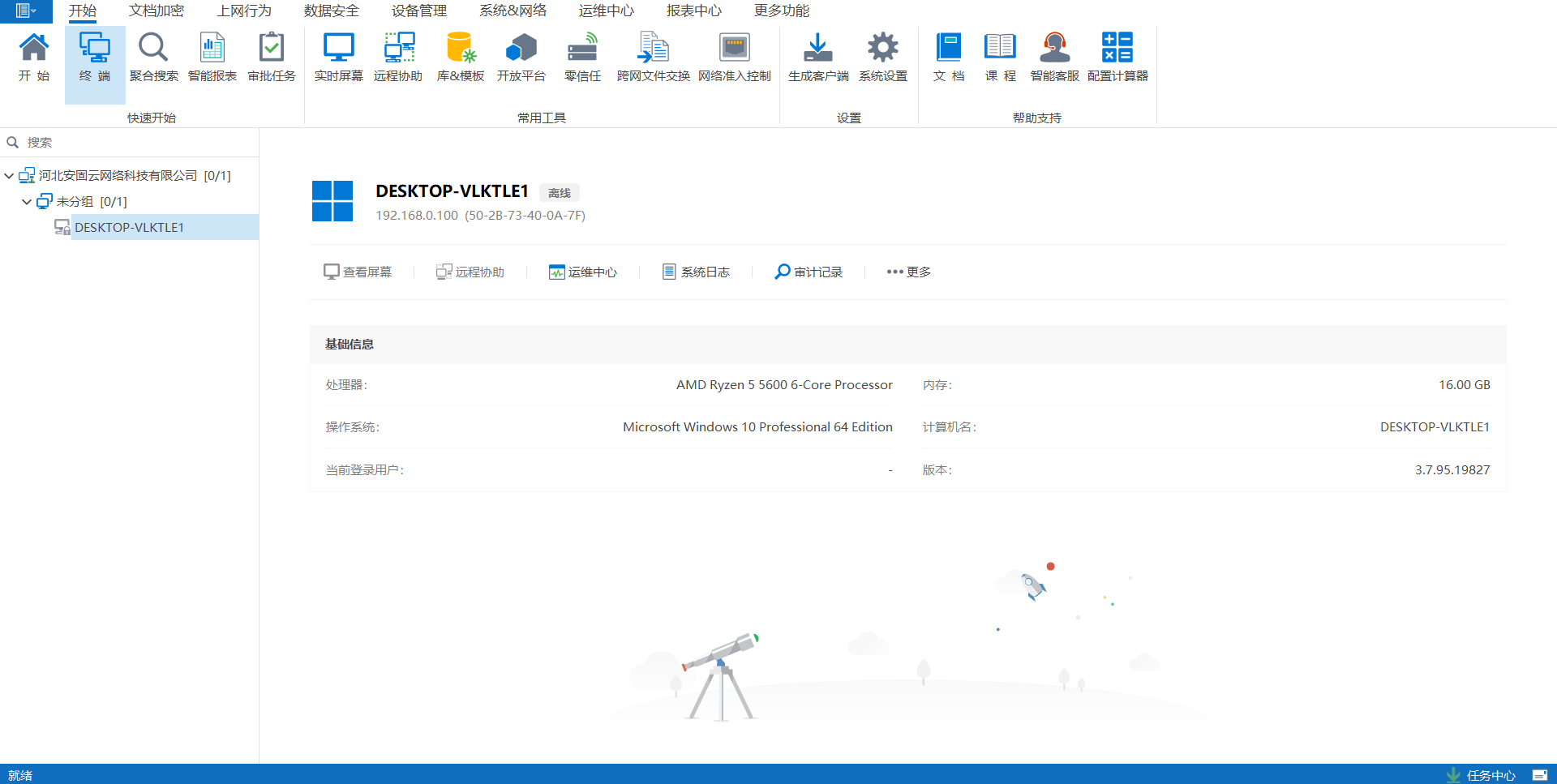Click the version value 3.7.95.19827
The width and height of the screenshot is (1557, 784).
1452,470
